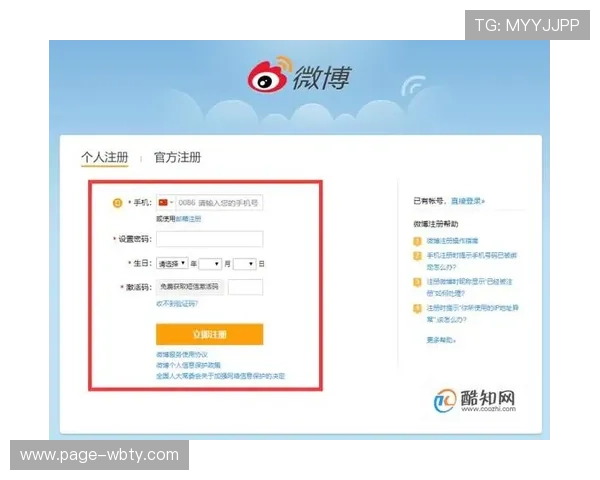Open the birthday year 请选择 dropdown

tap(172, 263)
